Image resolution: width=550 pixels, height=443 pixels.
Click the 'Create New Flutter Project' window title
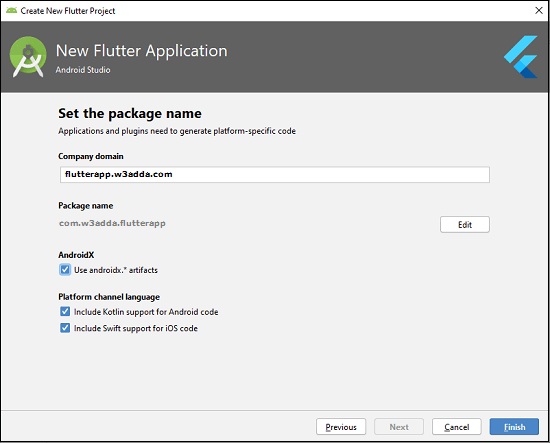68,11
